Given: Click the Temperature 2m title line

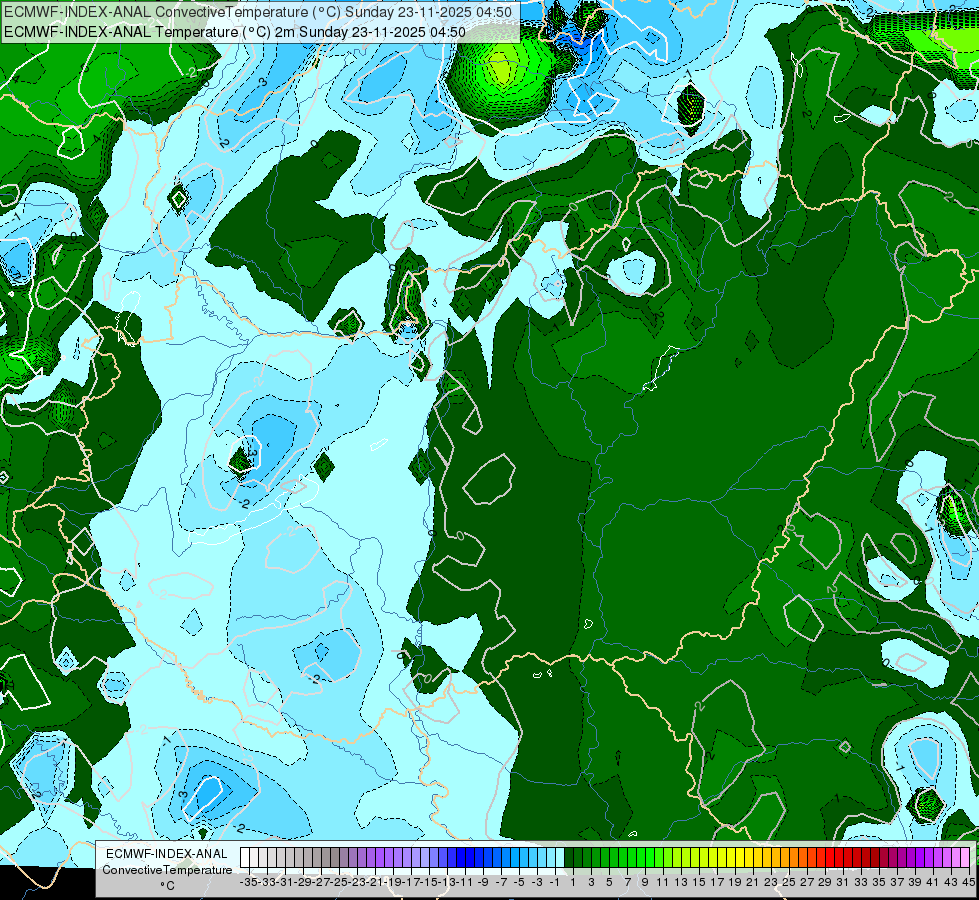Looking at the screenshot, I should pos(235,32).
